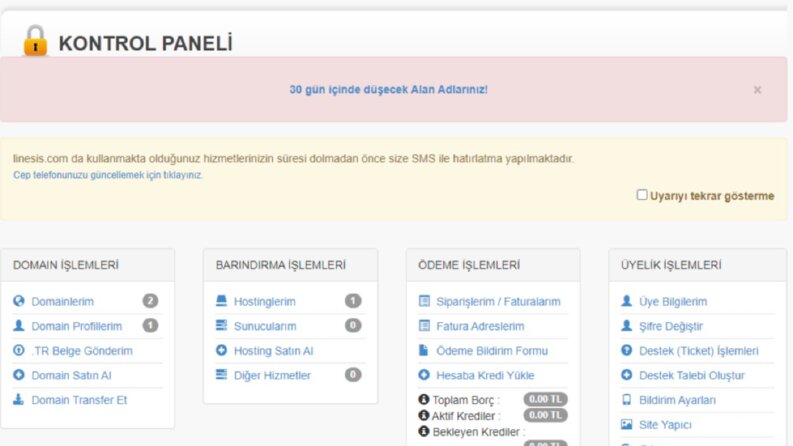
Task: Select the Hesaba Kredi Yükle link
Action: tap(485, 375)
